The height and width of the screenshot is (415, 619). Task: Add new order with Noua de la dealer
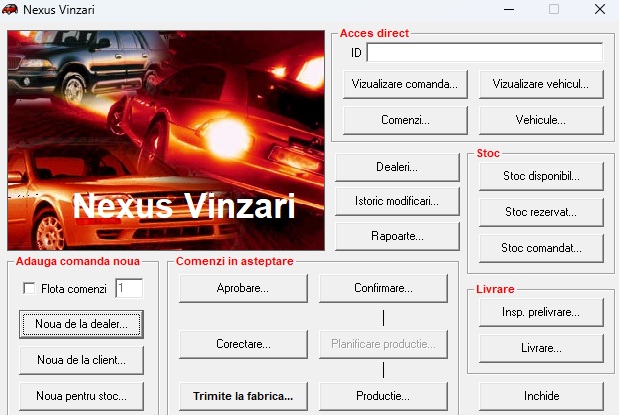coord(80,324)
